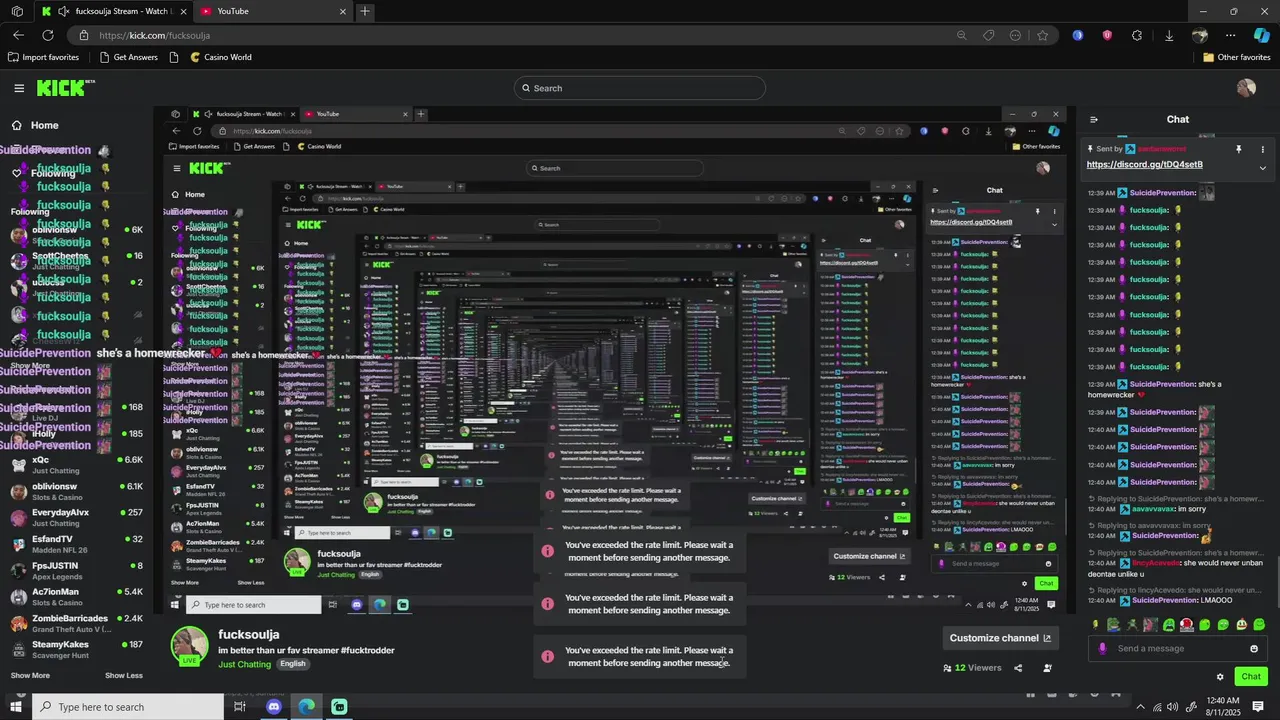Image resolution: width=1280 pixels, height=720 pixels.
Task: Click the Kick logo
Action: [x=65, y=88]
